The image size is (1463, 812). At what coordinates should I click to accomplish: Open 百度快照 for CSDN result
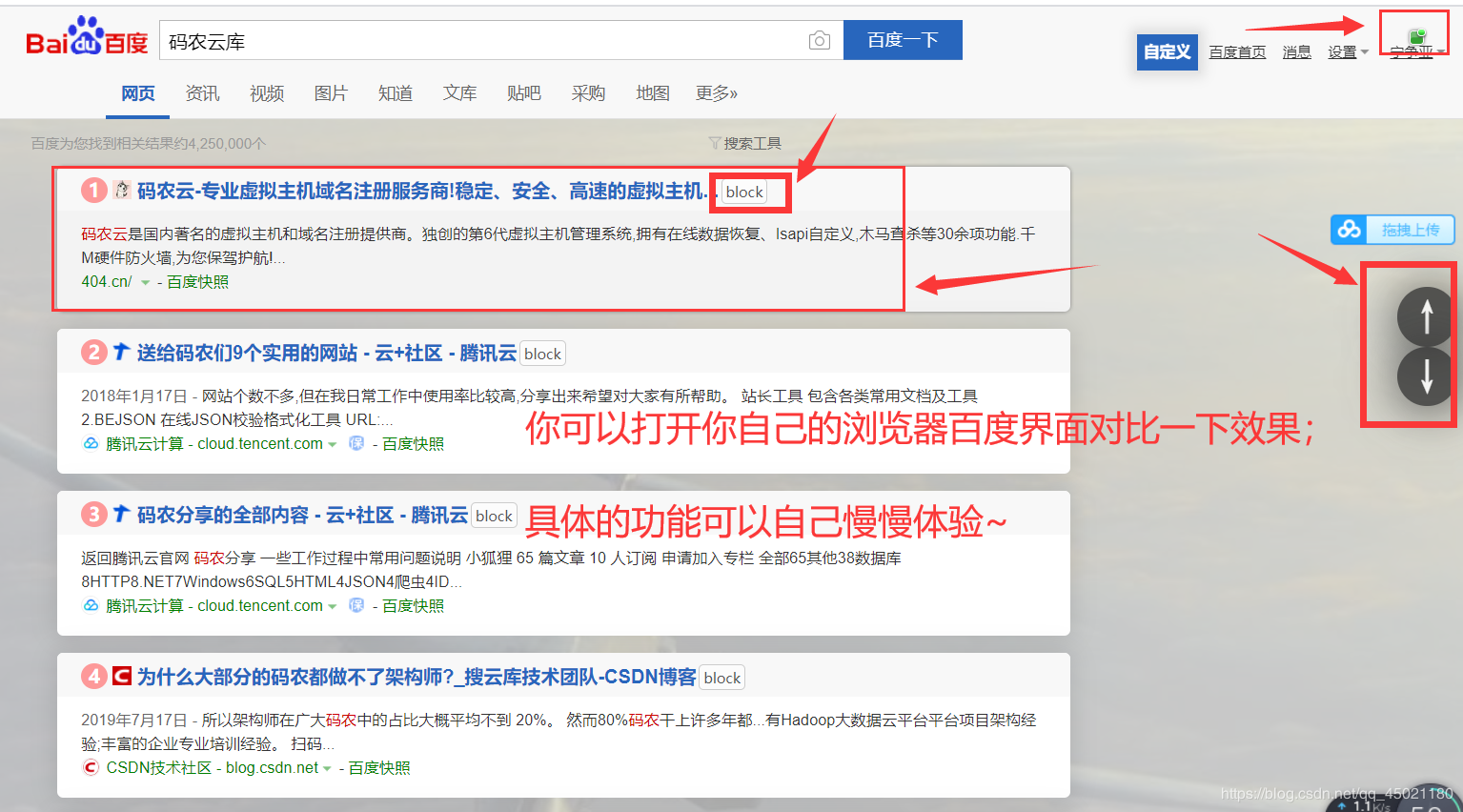click(379, 768)
